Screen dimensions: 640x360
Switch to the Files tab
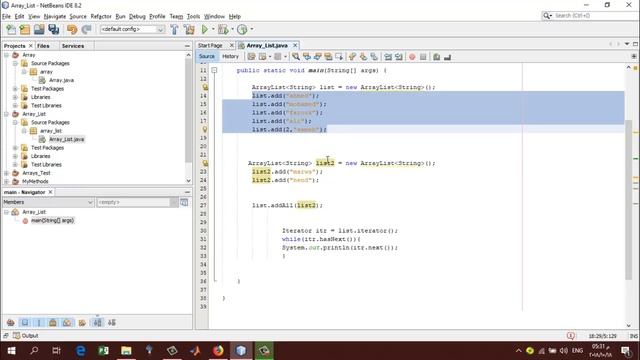pyautogui.click(x=43, y=46)
